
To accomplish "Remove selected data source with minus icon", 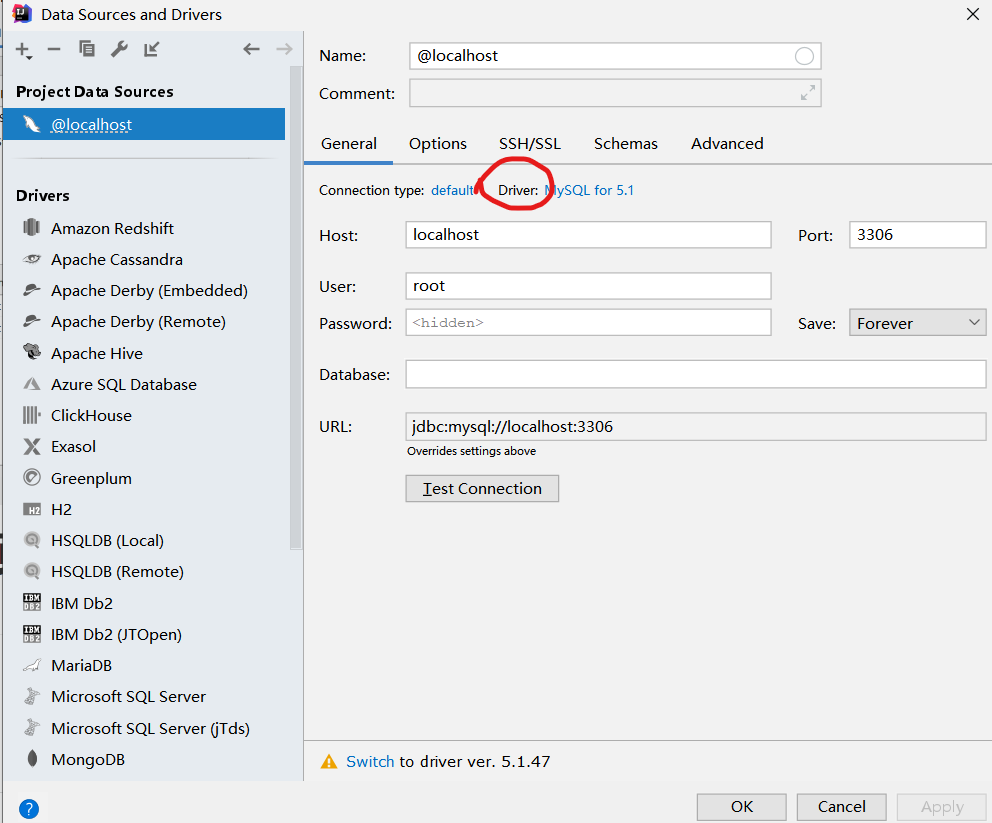I will tap(54, 49).
